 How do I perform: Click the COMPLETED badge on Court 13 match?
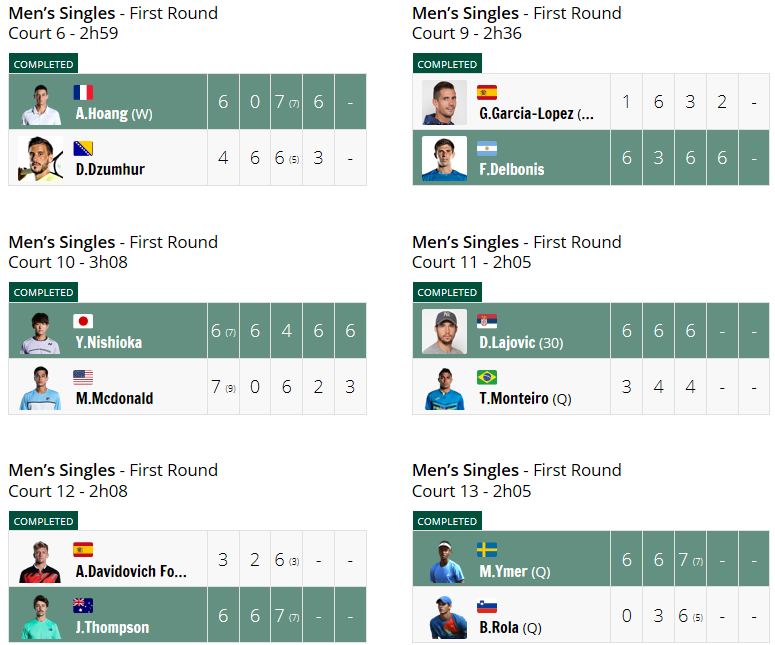447,521
